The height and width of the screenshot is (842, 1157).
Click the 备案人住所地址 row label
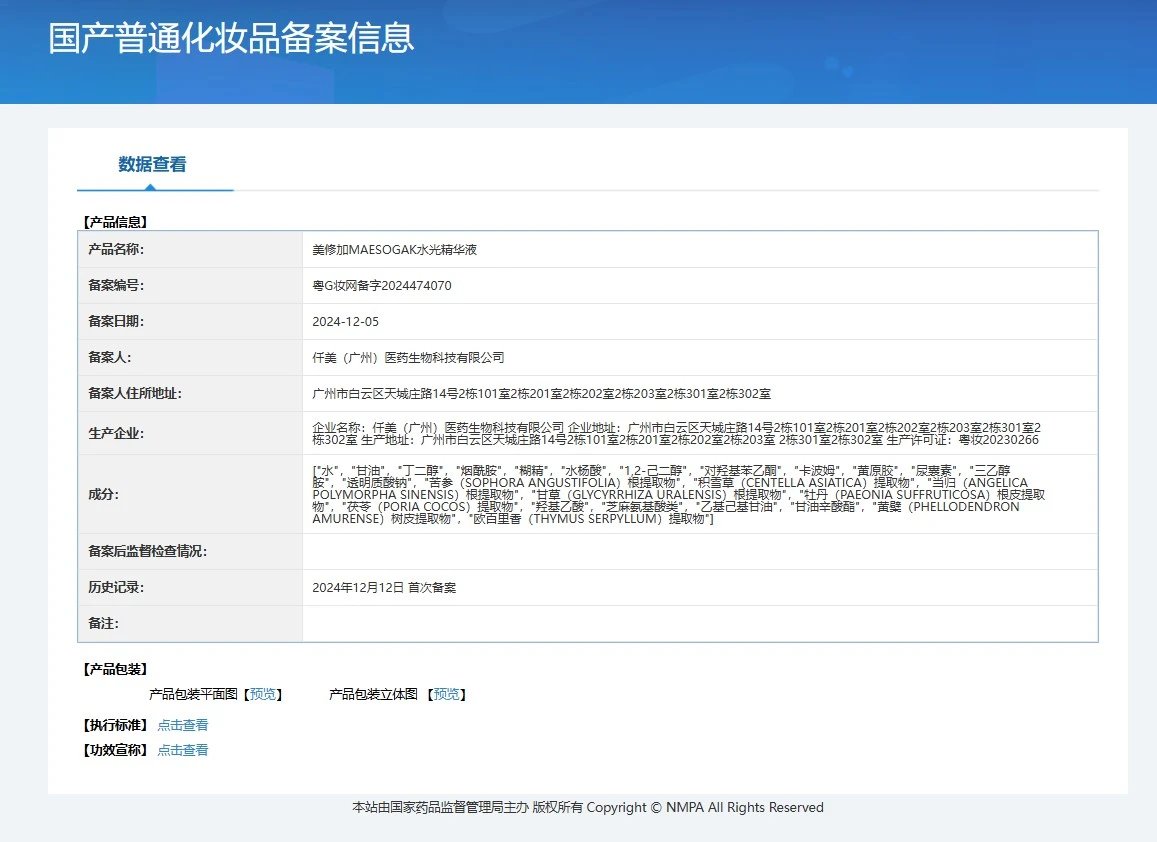pos(135,394)
